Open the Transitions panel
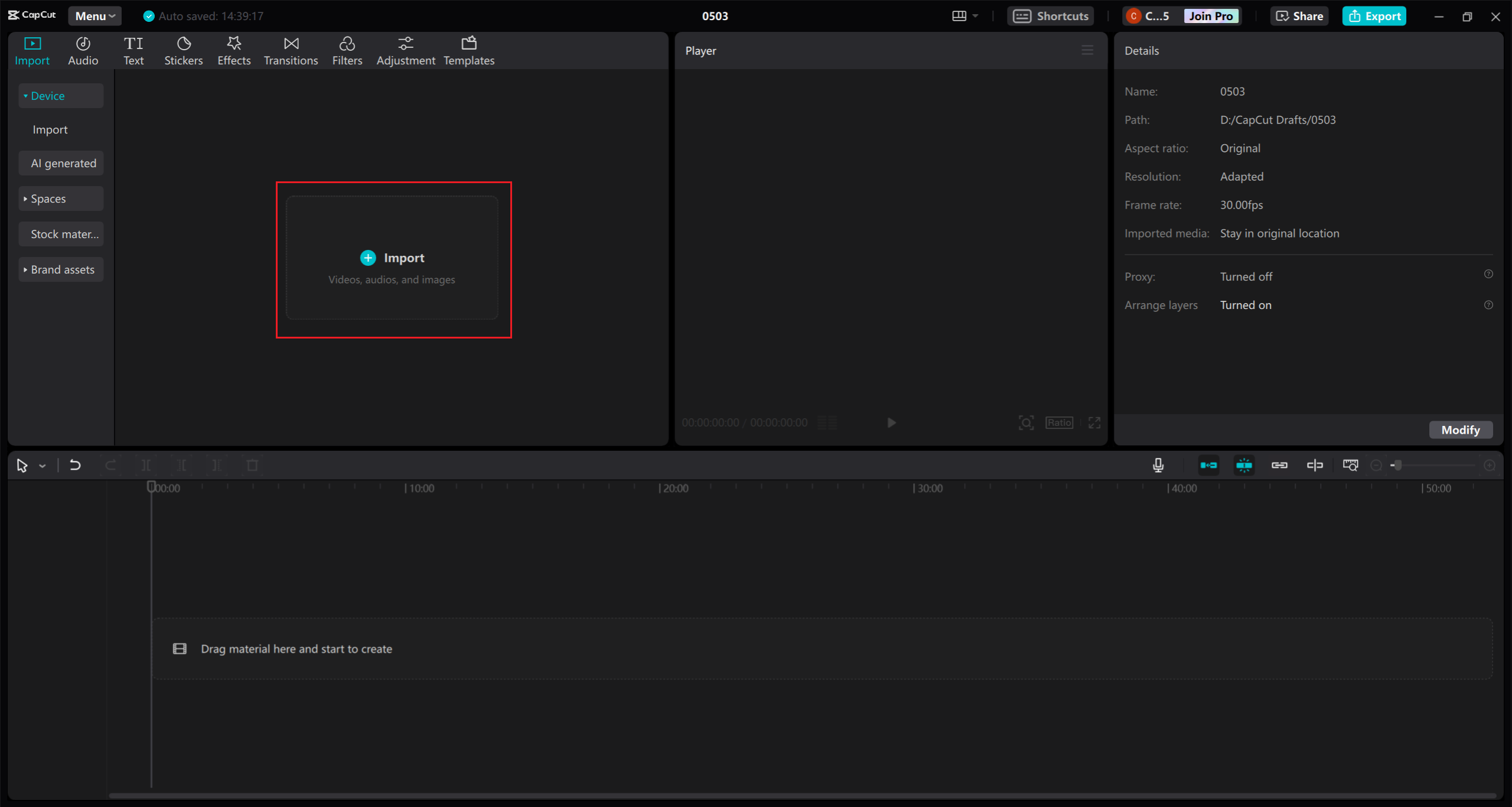Viewport: 1512px width, 807px height. [291, 51]
